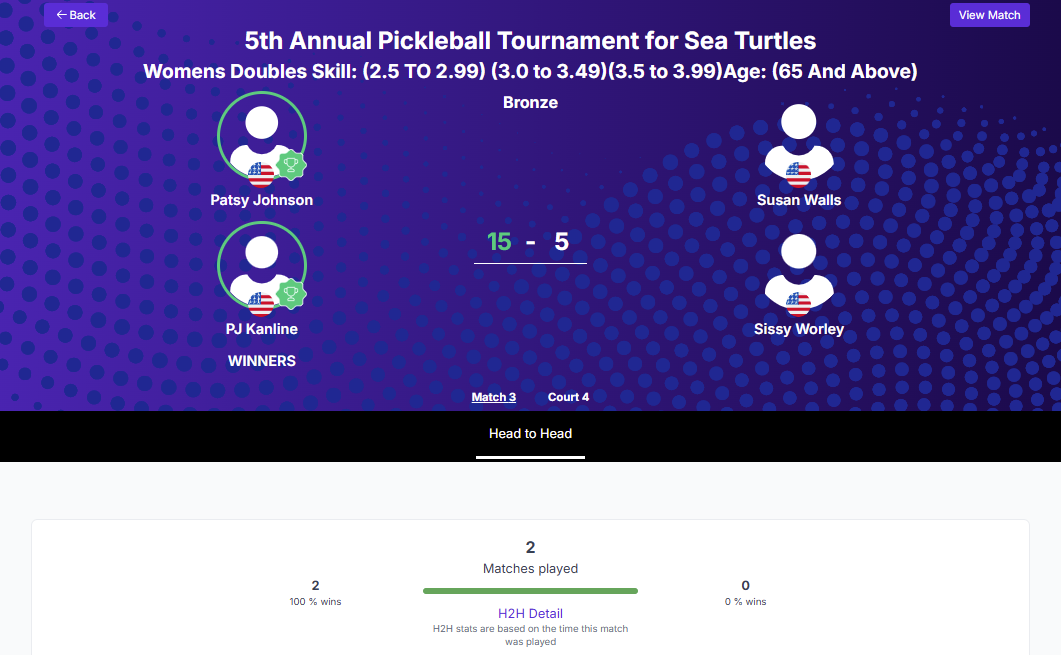1062x655 pixels.
Task: Click Sissy Worley's profile avatar
Action: [798, 268]
